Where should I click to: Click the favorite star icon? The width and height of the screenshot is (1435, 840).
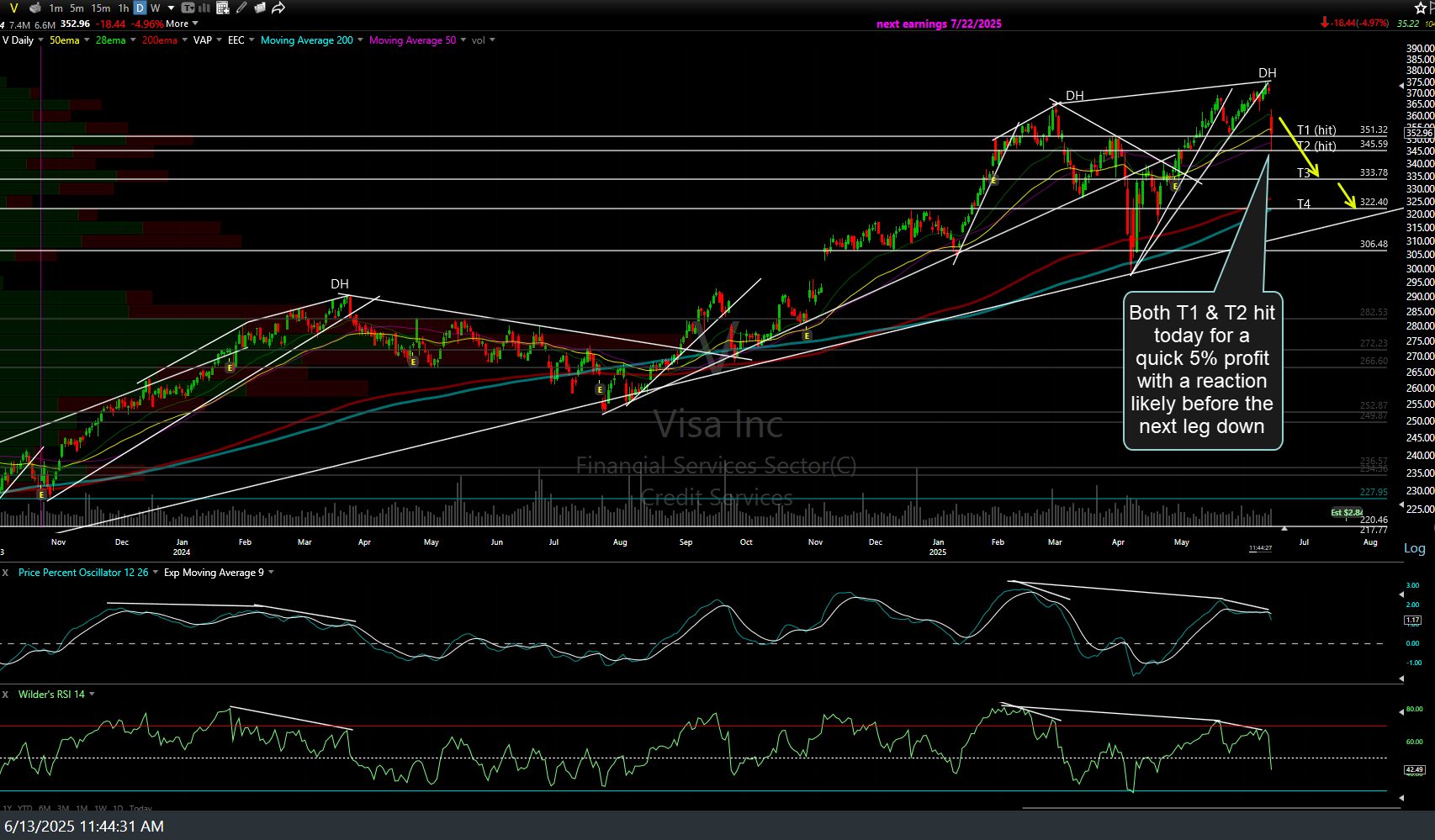point(1421,8)
